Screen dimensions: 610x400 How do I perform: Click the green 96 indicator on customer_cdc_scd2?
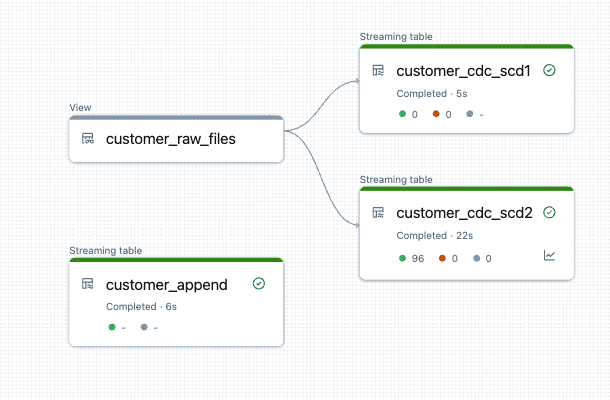[x=411, y=258]
